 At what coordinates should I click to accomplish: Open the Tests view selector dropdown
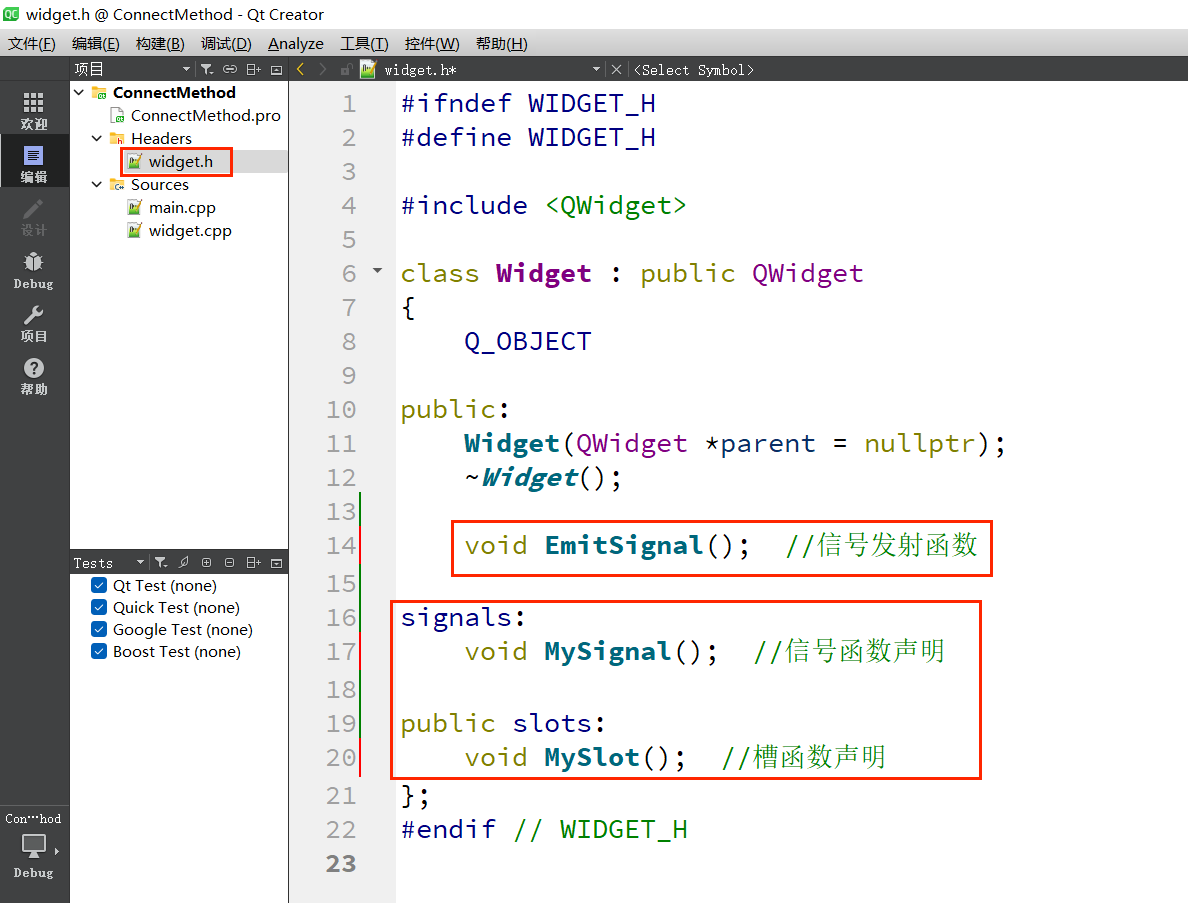tap(140, 562)
